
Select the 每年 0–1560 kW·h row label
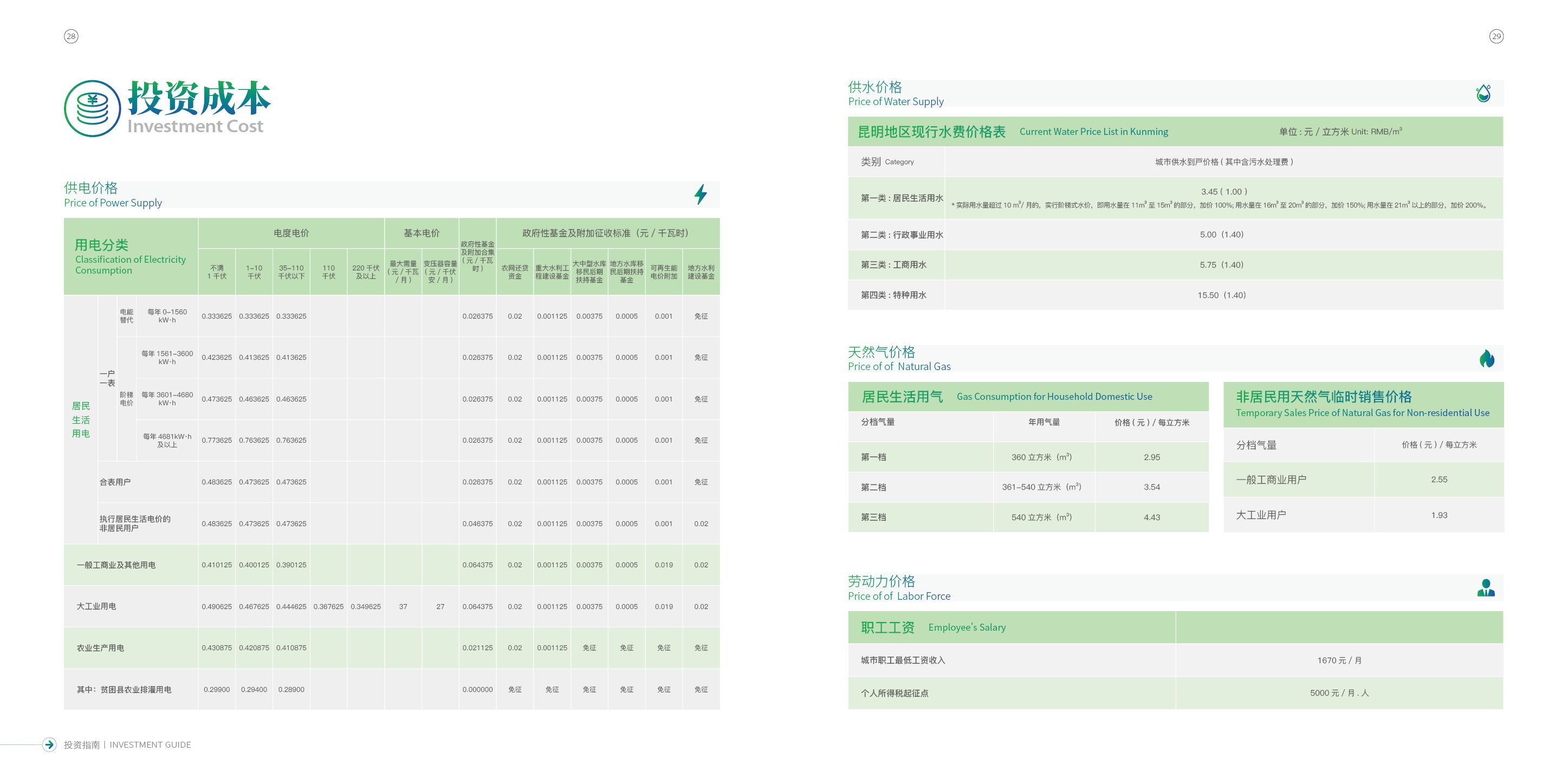click(167, 316)
